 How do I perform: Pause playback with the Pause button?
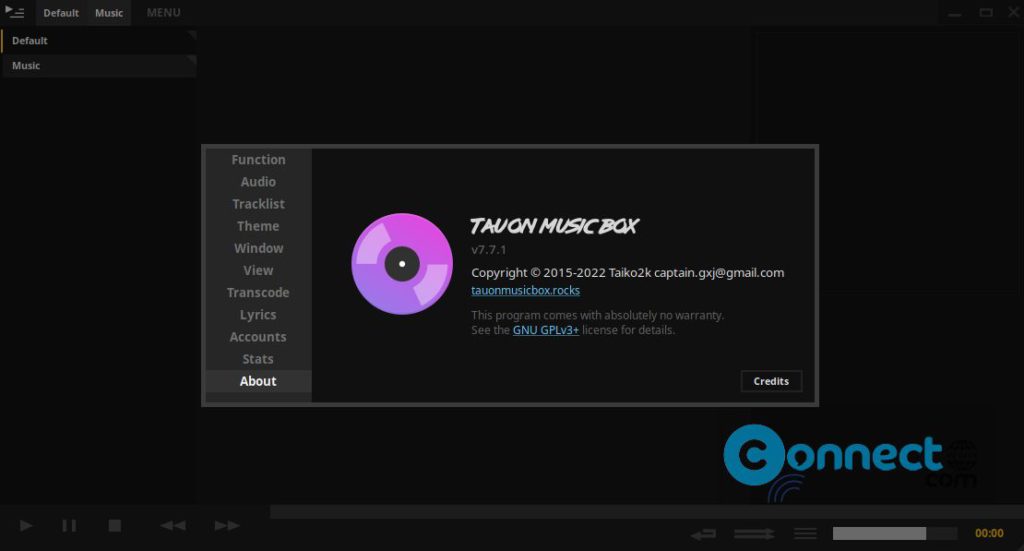[x=69, y=525]
